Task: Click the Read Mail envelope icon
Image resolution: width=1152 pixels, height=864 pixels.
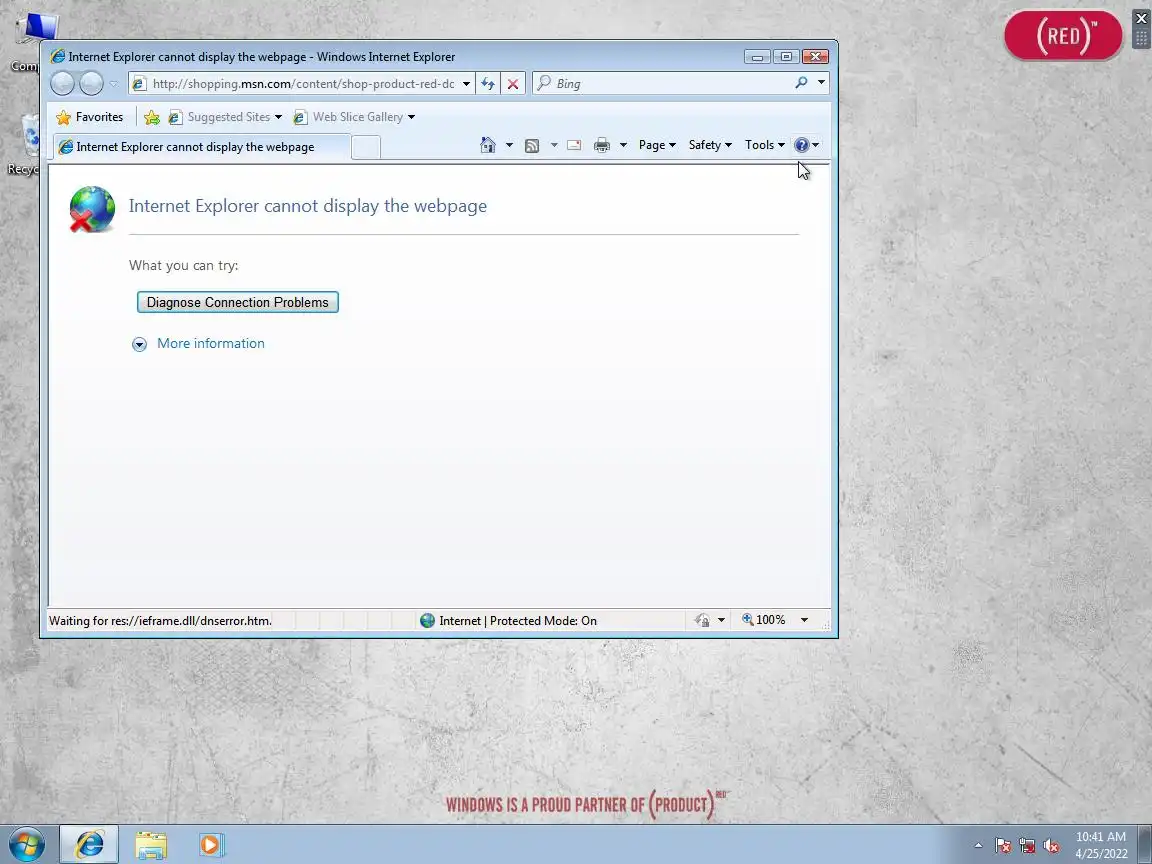Action: 574,145
